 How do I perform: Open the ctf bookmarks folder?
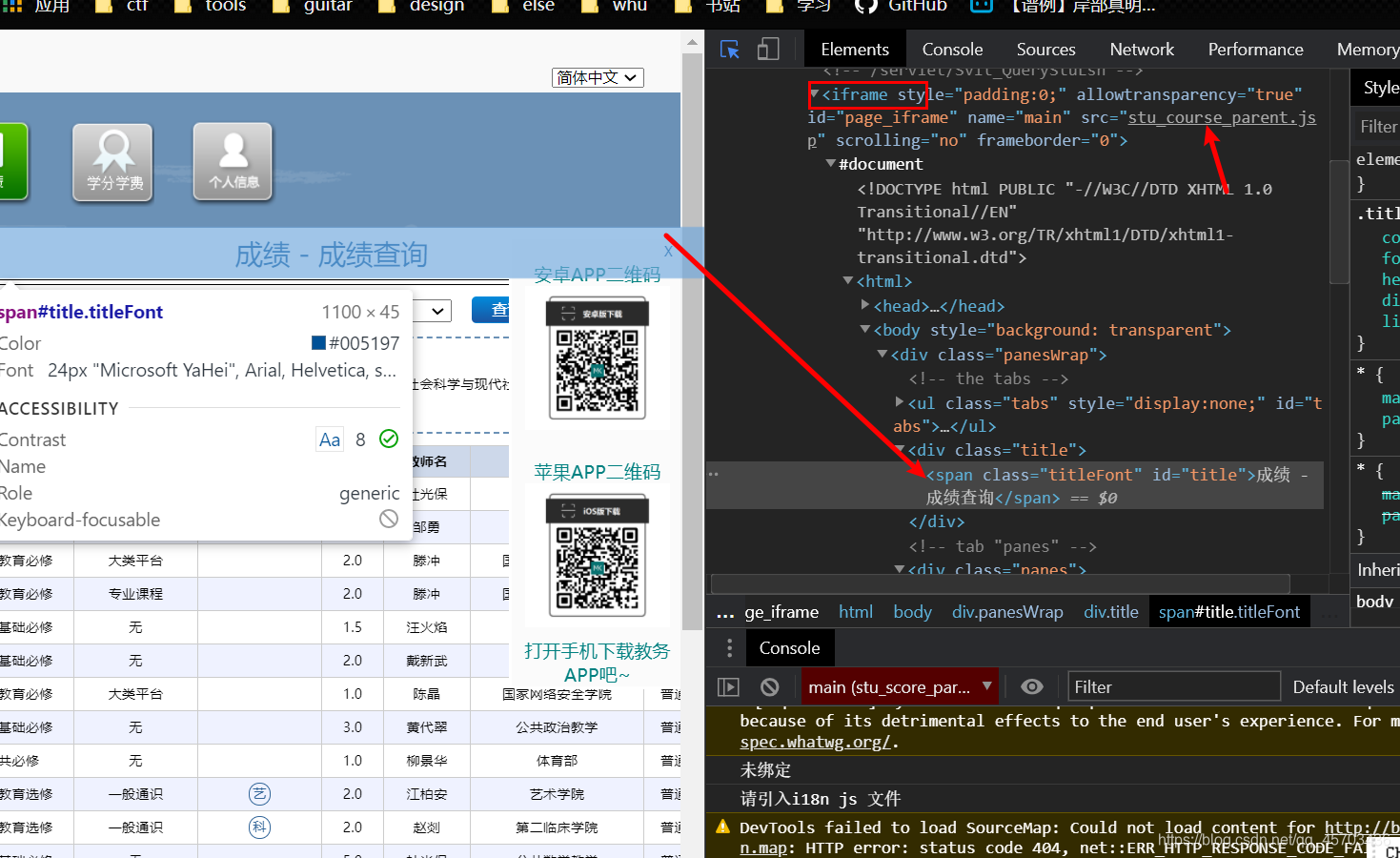coord(124,6)
